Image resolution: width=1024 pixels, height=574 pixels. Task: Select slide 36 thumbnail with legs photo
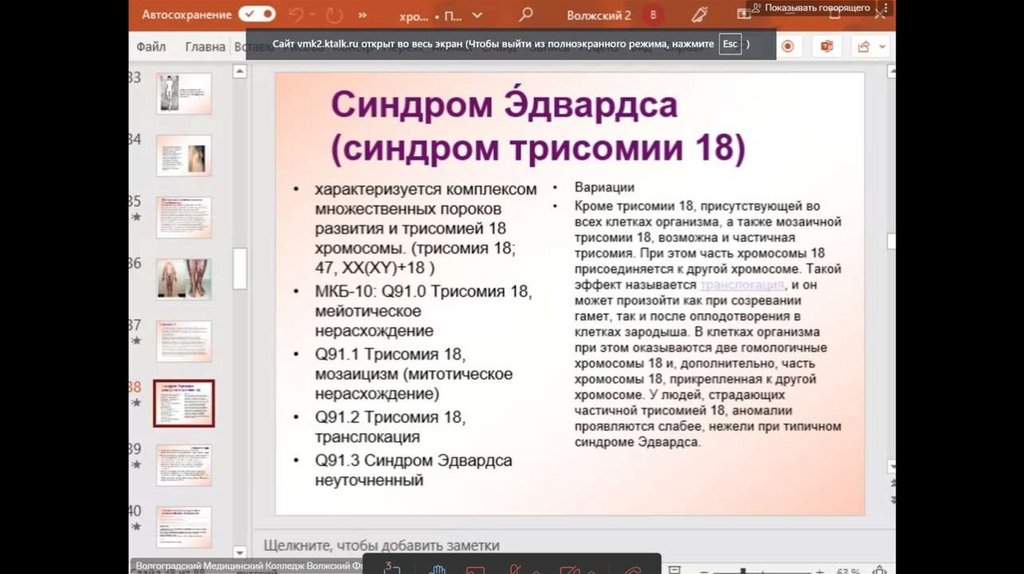(x=183, y=279)
